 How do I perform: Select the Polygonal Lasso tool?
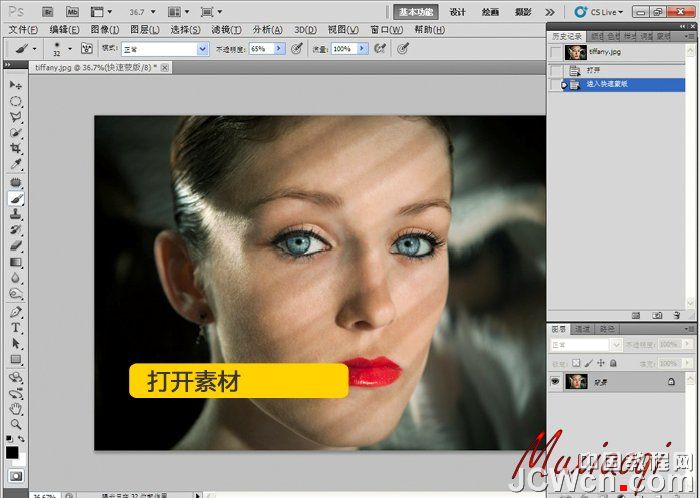[x=16, y=117]
